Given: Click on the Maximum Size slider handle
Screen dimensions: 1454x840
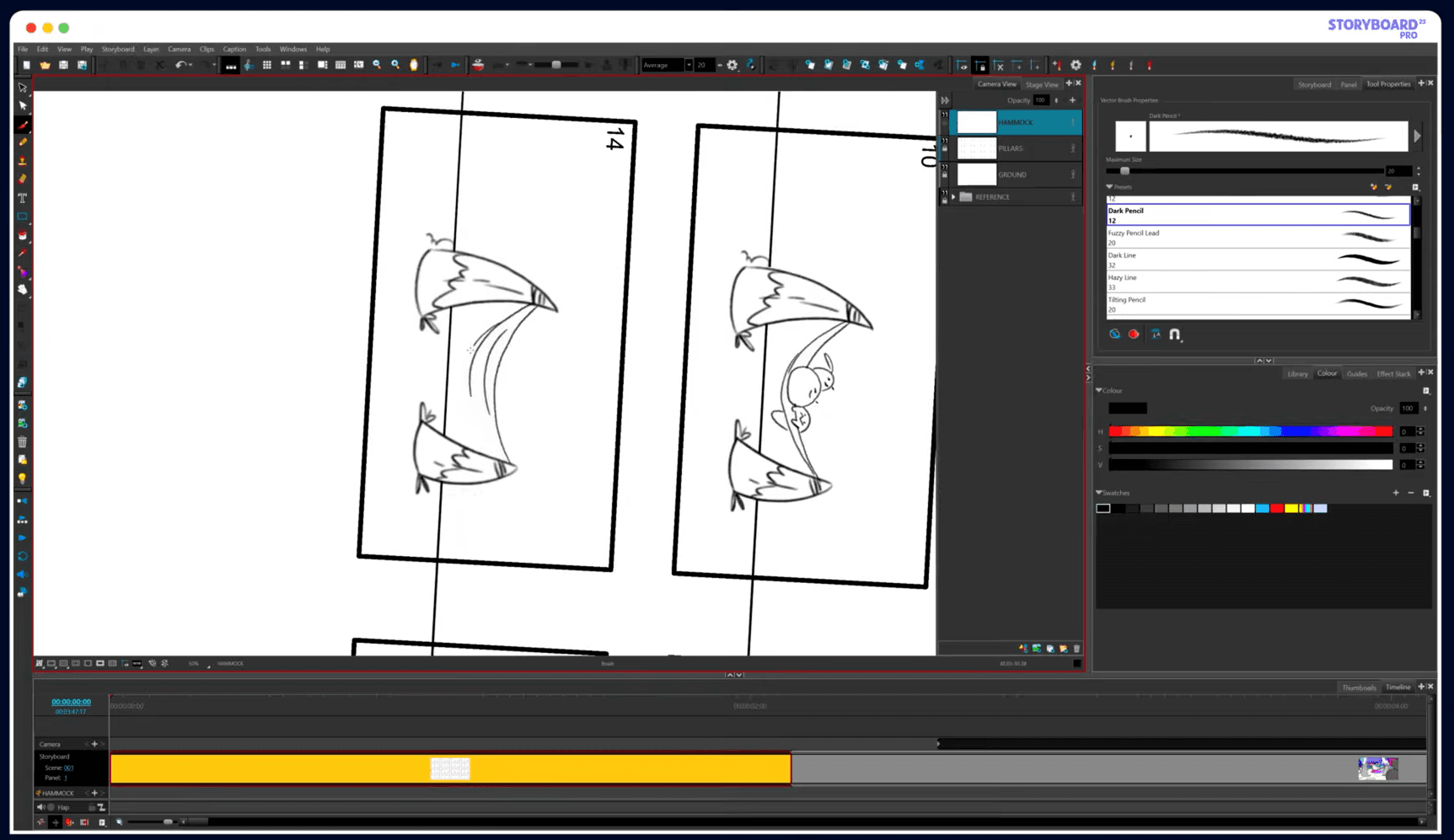Looking at the screenshot, I should tap(1124, 171).
